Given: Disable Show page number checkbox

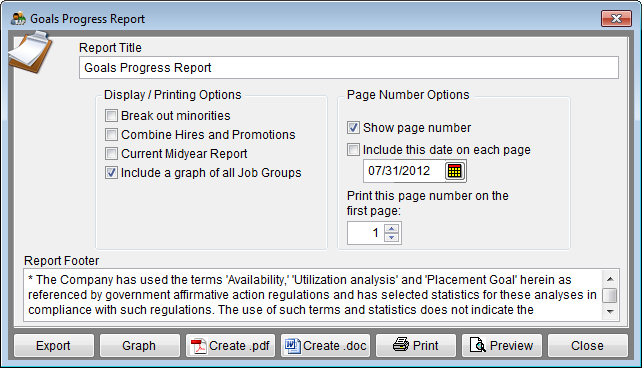Looking at the screenshot, I should click(x=353, y=128).
